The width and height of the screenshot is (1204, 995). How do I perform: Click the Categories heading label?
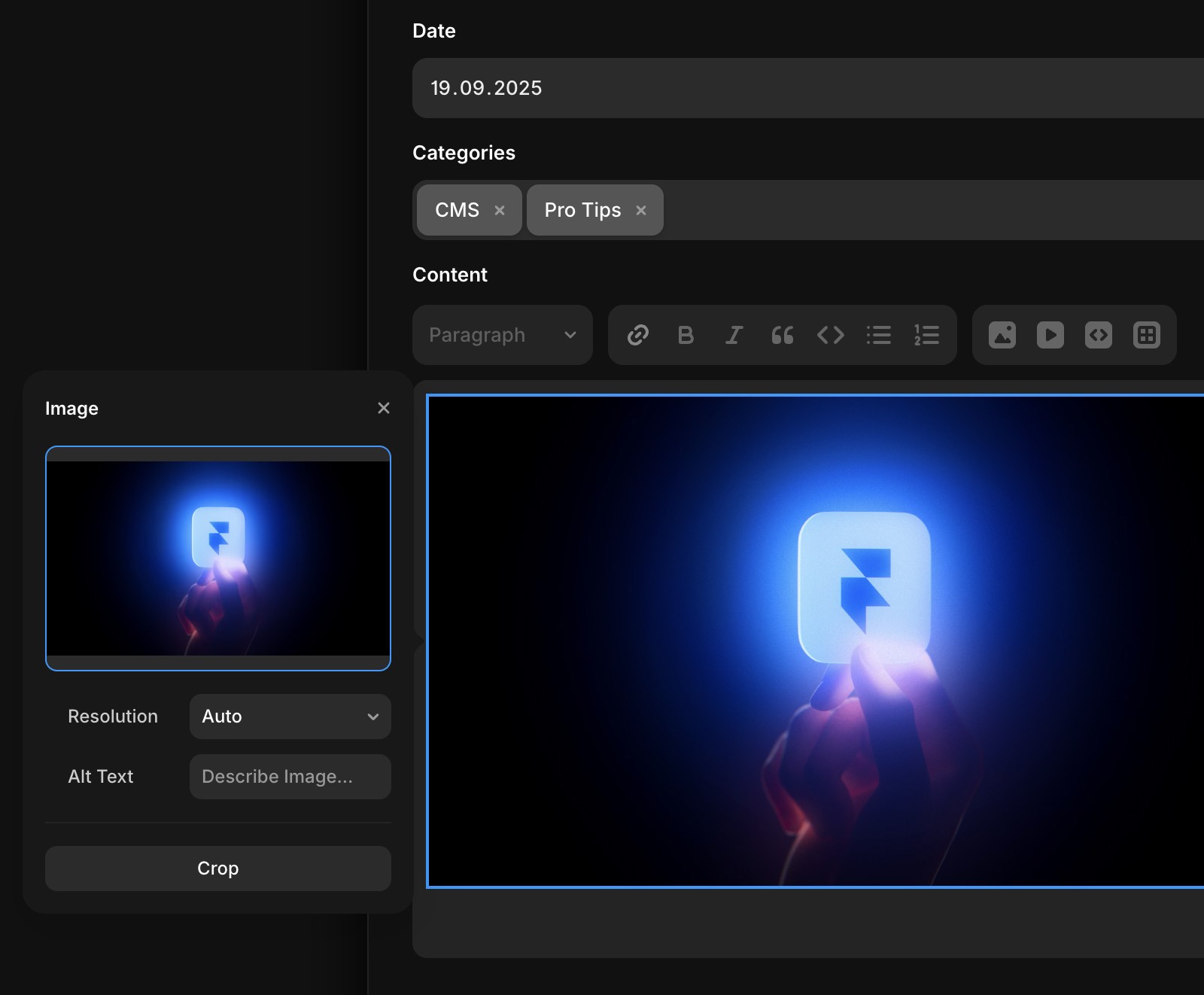click(464, 153)
